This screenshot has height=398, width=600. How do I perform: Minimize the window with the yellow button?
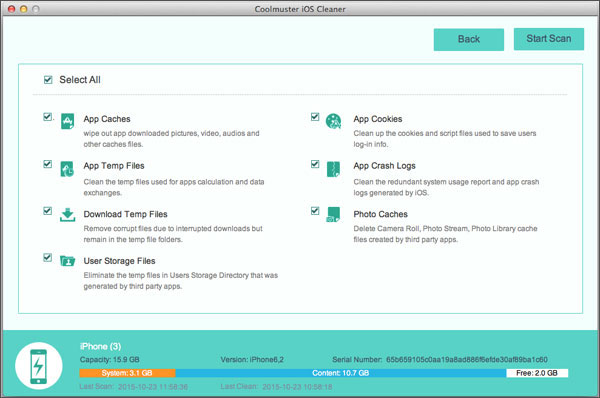click(x=24, y=9)
